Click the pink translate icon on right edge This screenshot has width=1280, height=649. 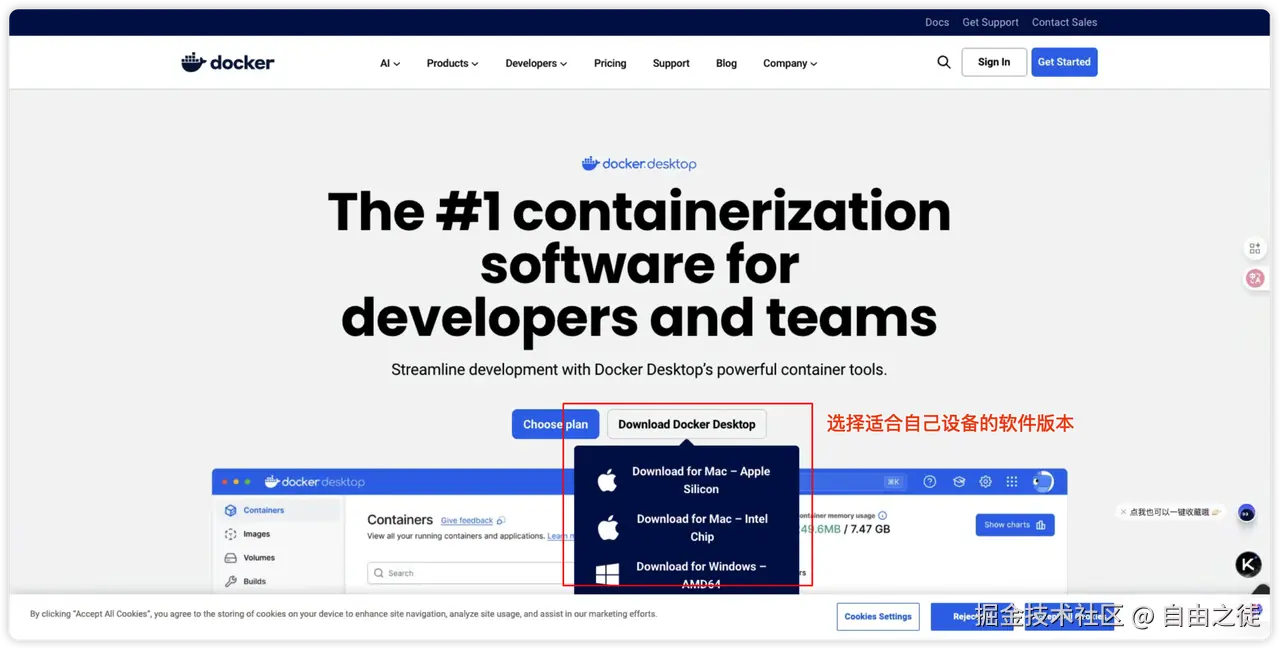pos(1255,279)
